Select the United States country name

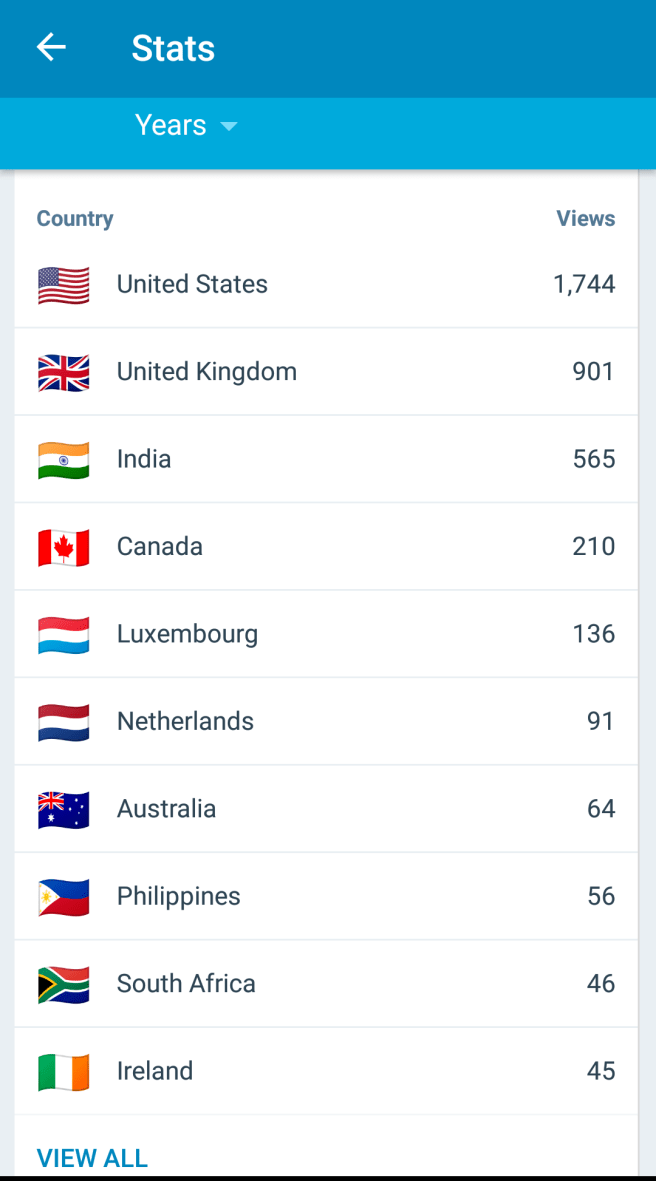tap(192, 285)
